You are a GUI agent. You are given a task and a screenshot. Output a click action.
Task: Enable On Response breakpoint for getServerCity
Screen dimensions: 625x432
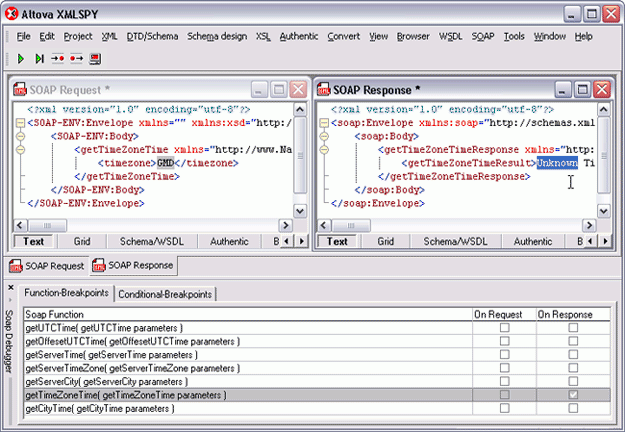point(573,381)
